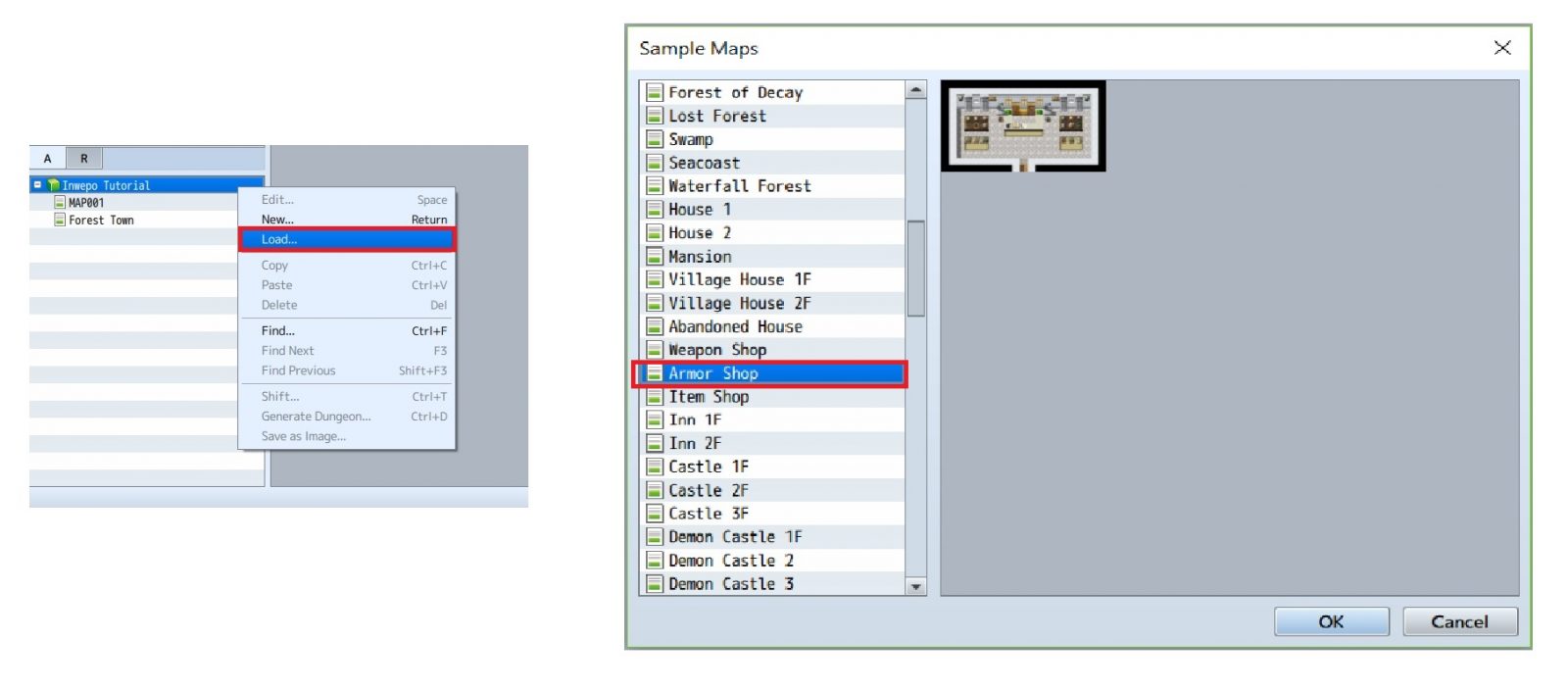Click the House 1 map icon
The height and width of the screenshot is (689, 1568).
655,209
